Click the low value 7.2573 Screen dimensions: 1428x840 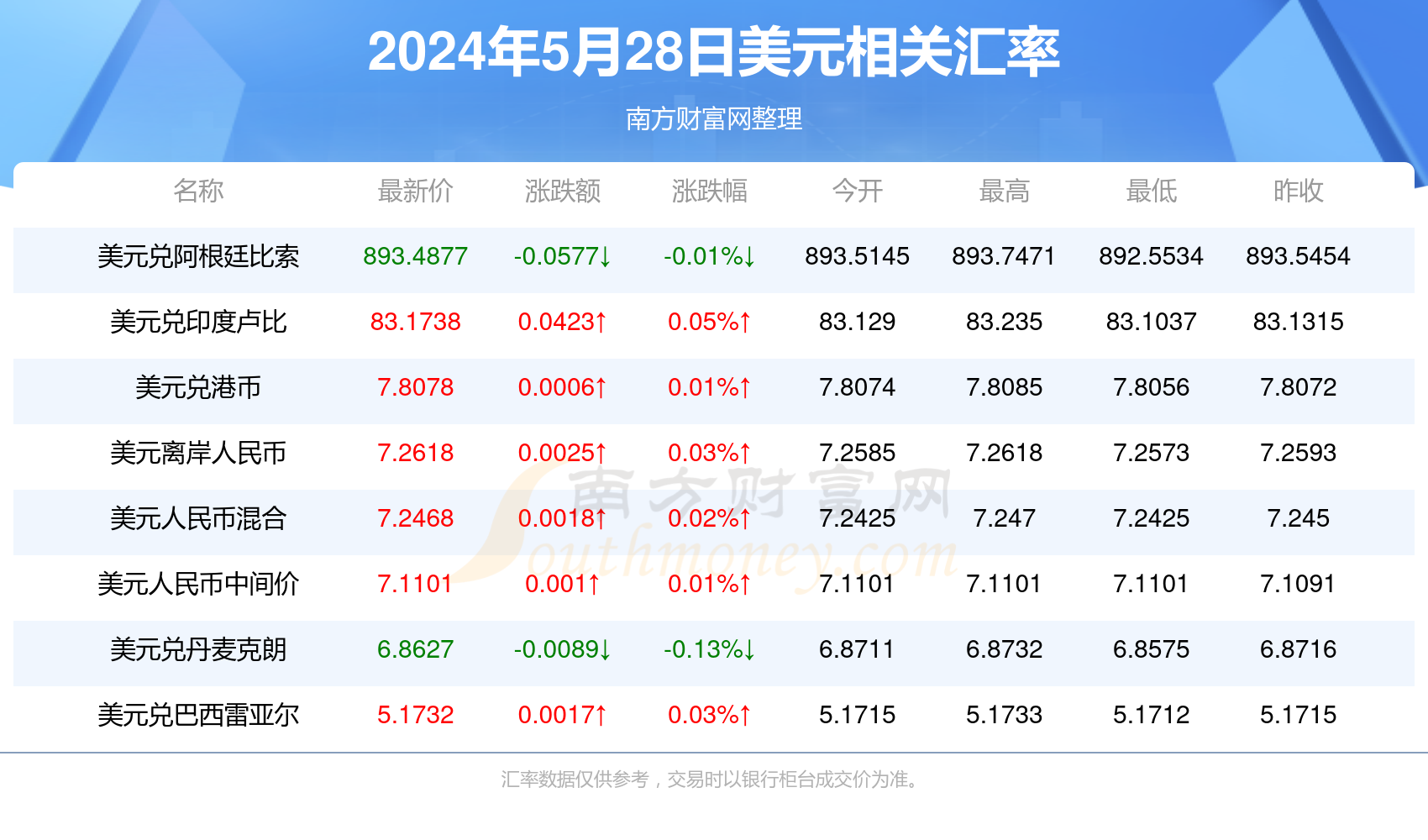[1151, 453]
